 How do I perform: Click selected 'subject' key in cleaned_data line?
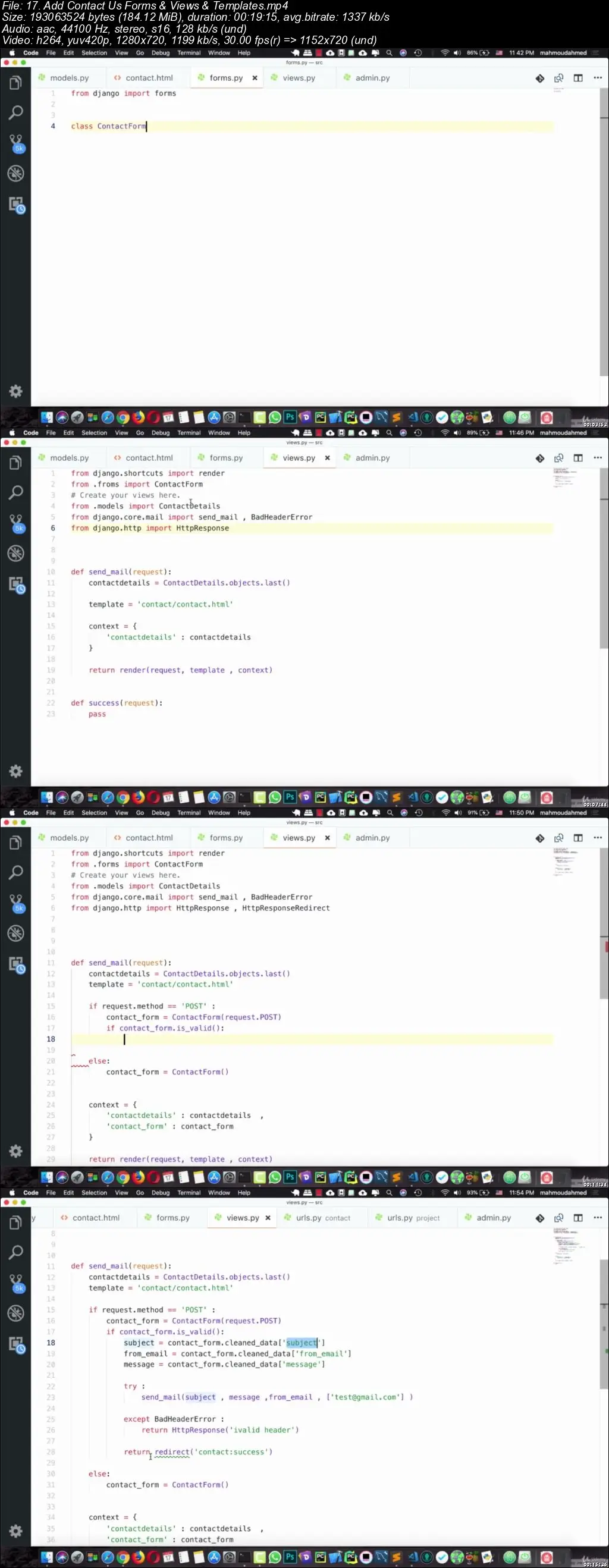(x=302, y=1342)
